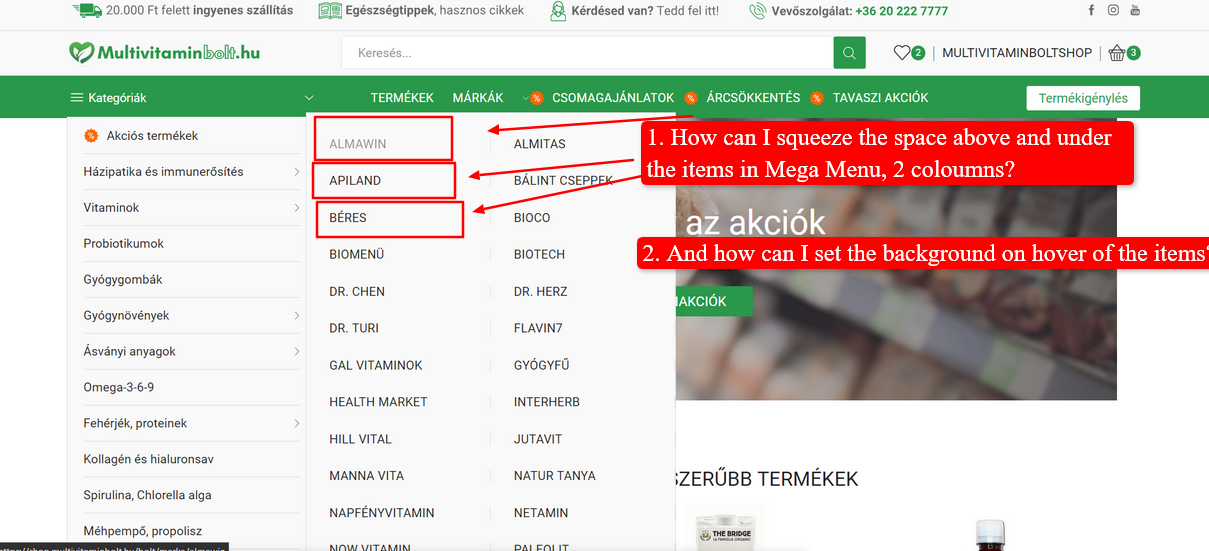This screenshot has width=1209, height=551.
Task: Focus the Keresés search field
Action: pos(588,53)
